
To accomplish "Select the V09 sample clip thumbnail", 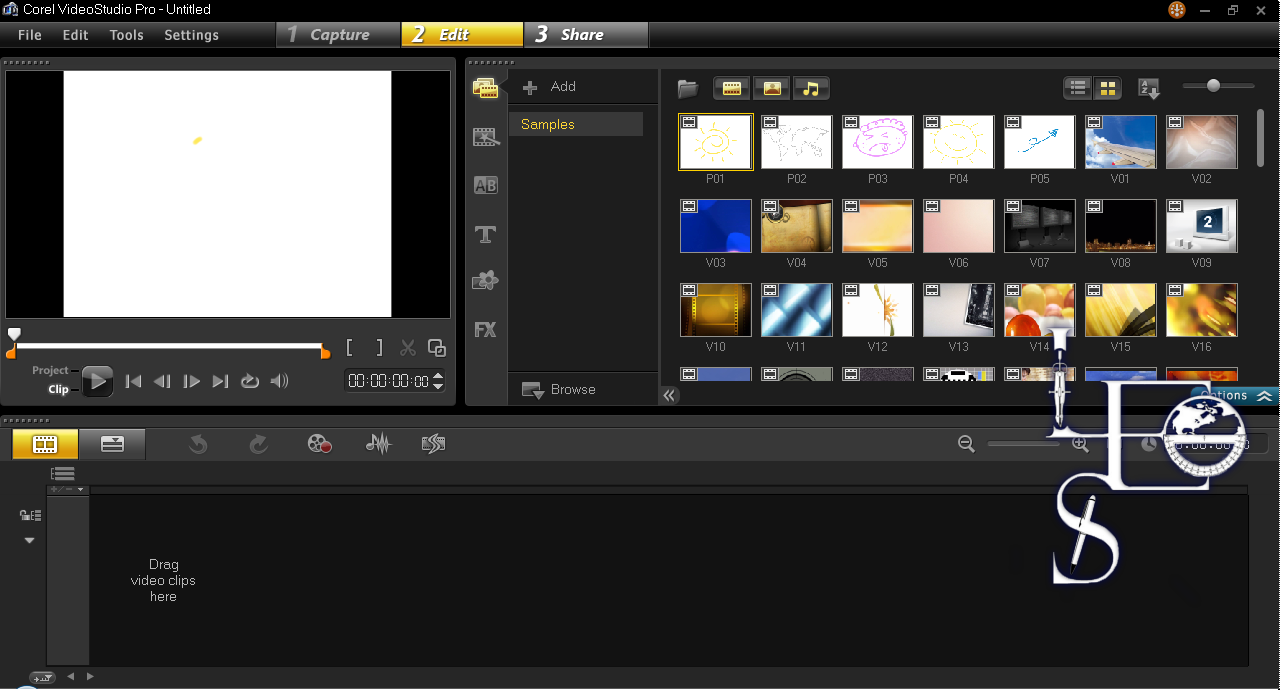I will coord(1201,226).
